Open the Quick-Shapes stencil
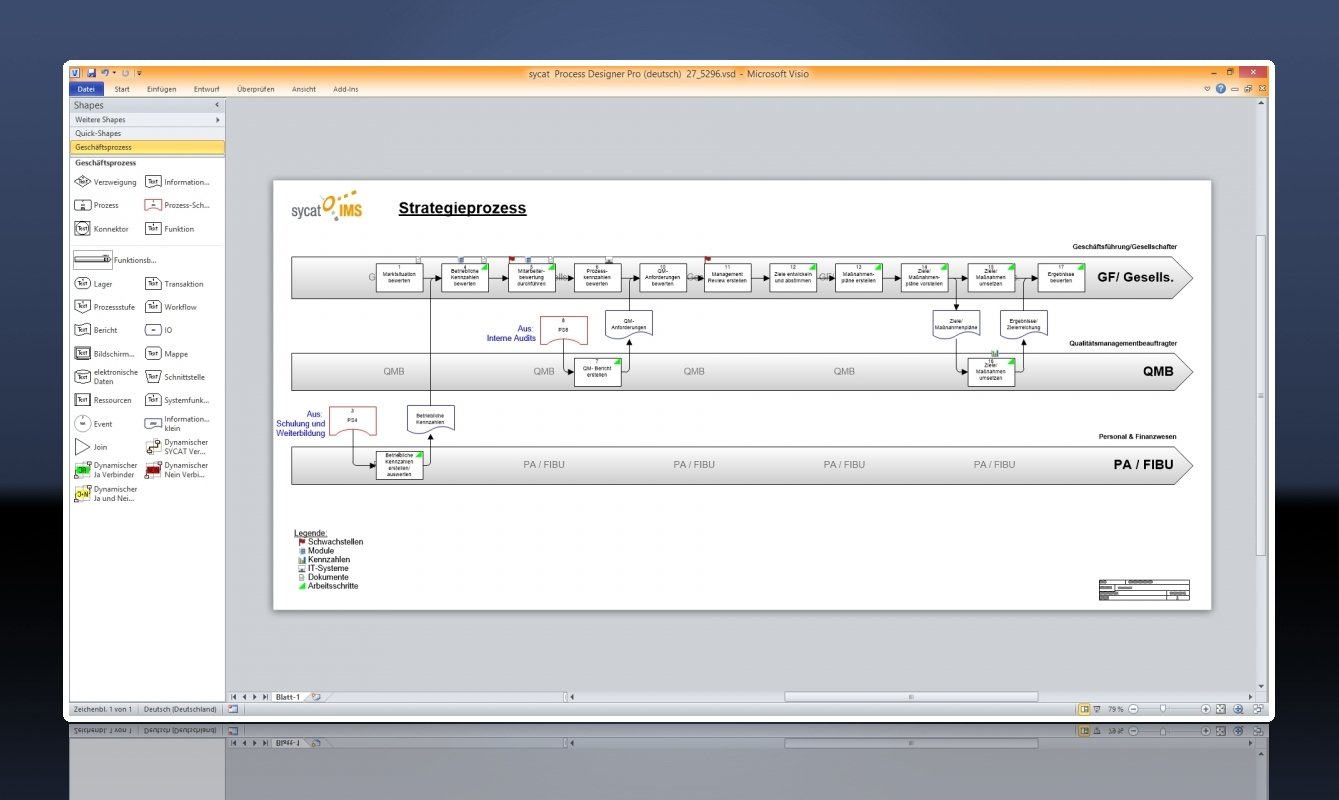This screenshot has height=800, width=1339. point(147,133)
